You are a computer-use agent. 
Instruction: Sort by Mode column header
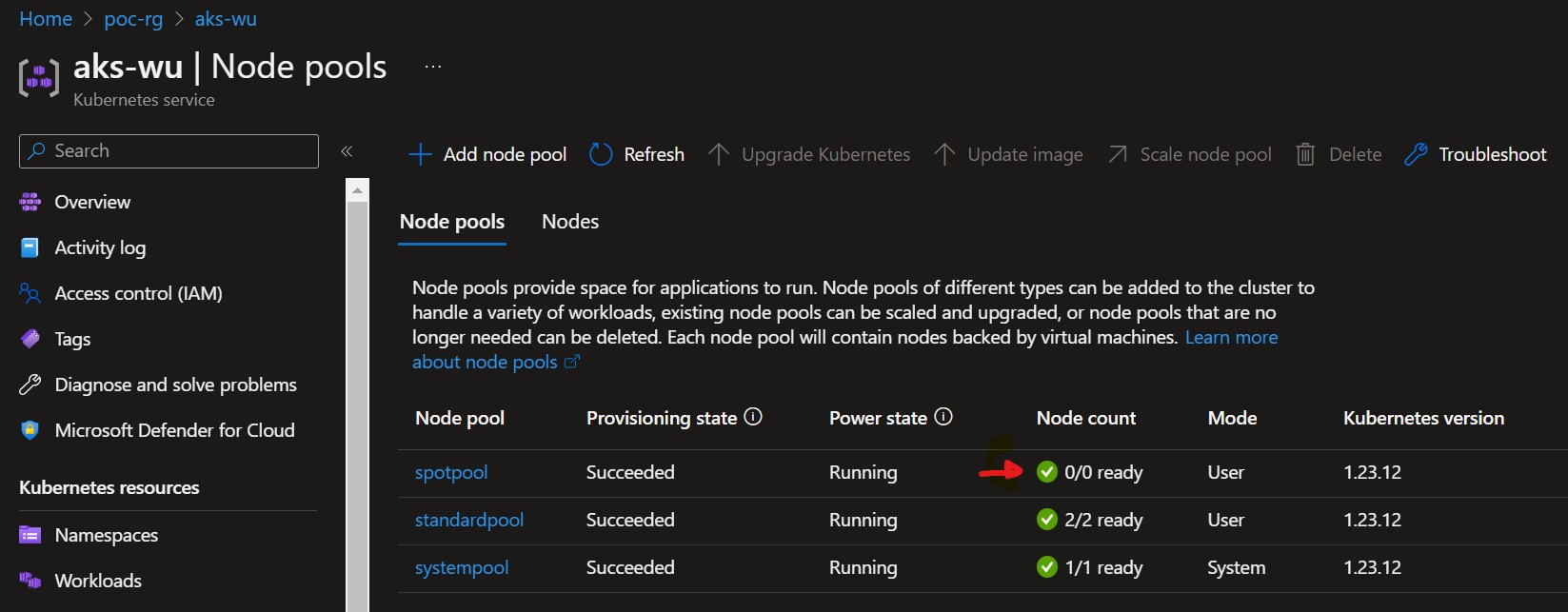click(x=1232, y=418)
